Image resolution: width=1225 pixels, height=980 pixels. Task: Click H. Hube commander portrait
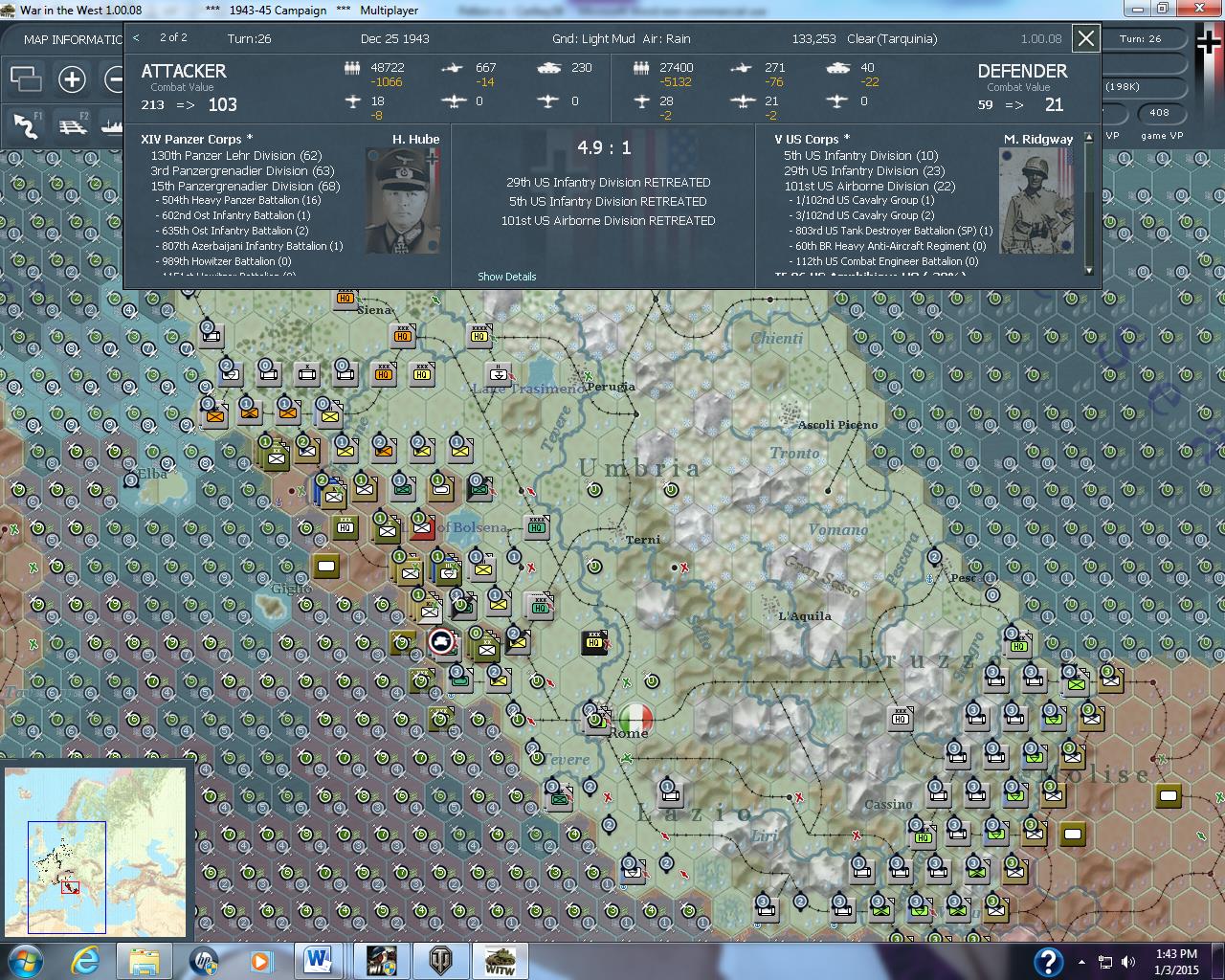pos(403,200)
